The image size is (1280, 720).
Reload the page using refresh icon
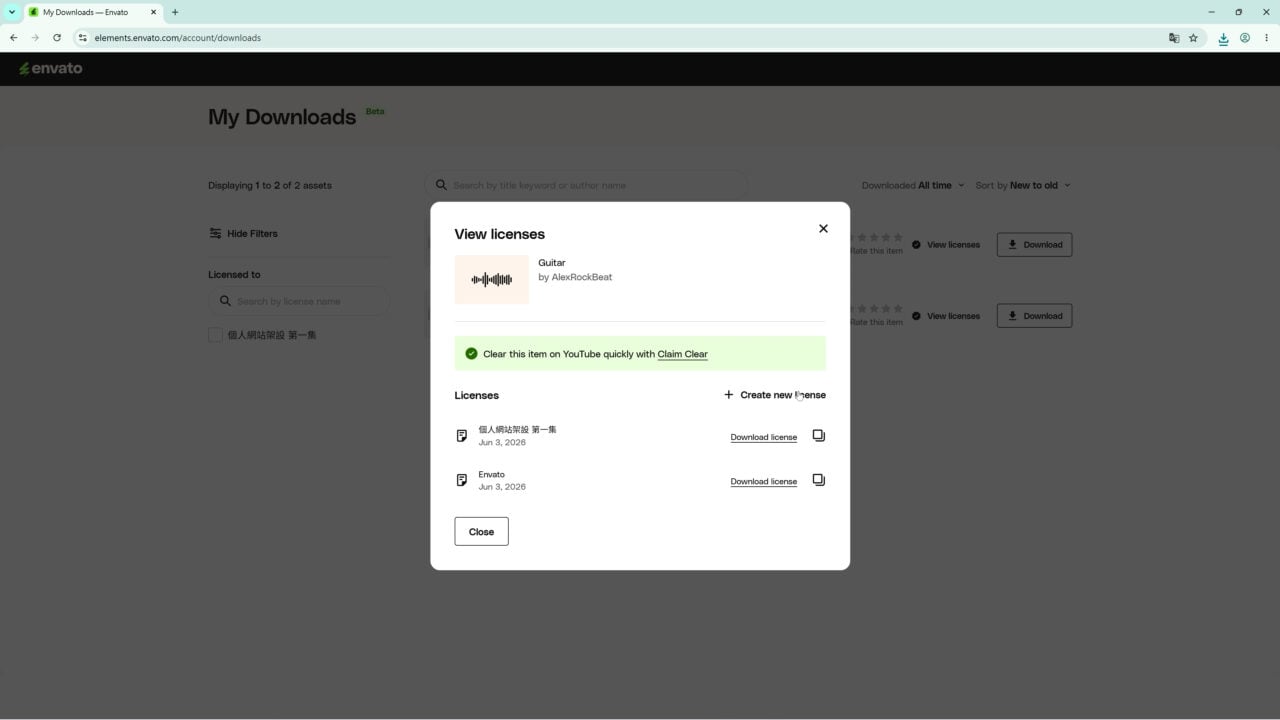coord(57,38)
